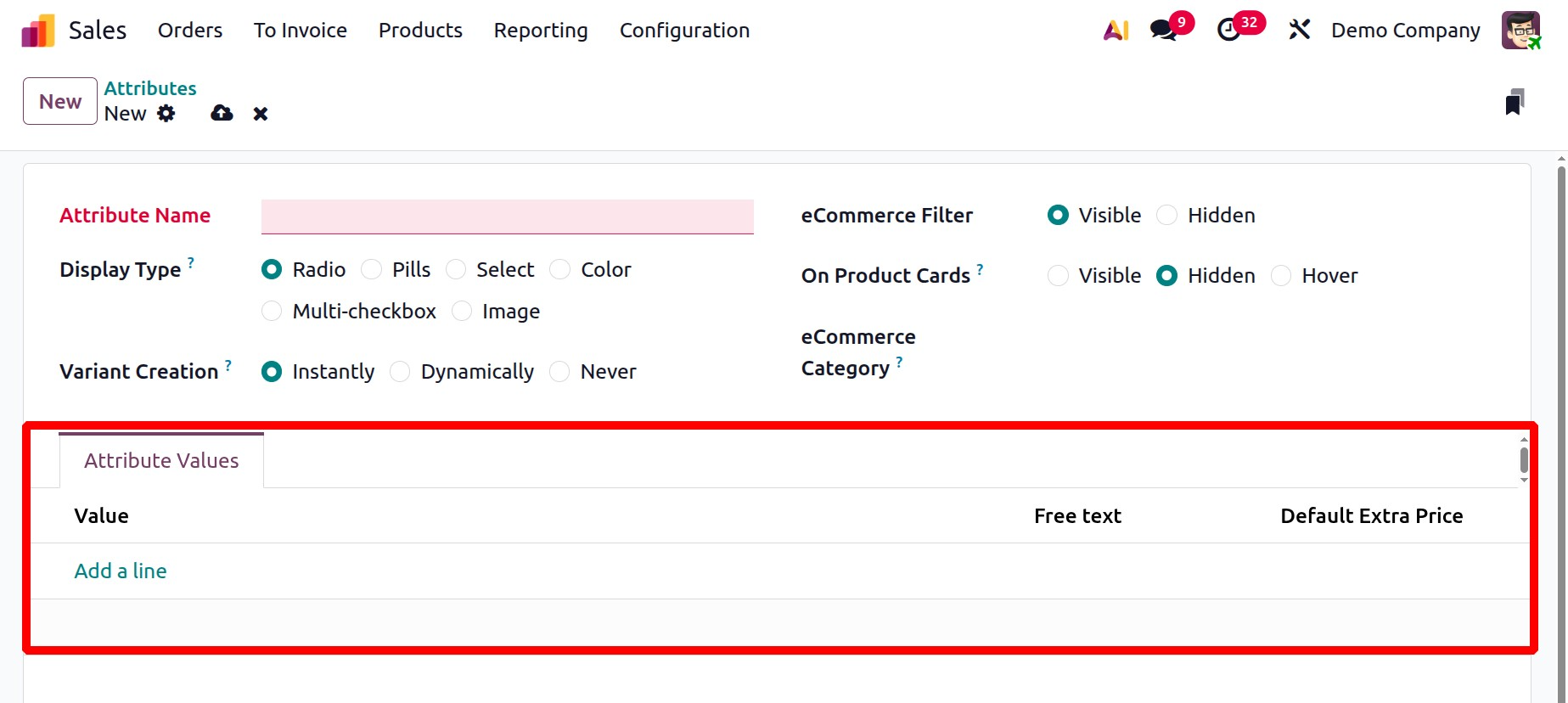Set eCommerce Filter to Hidden
Image resolution: width=1568 pixels, height=703 pixels.
pos(1168,216)
